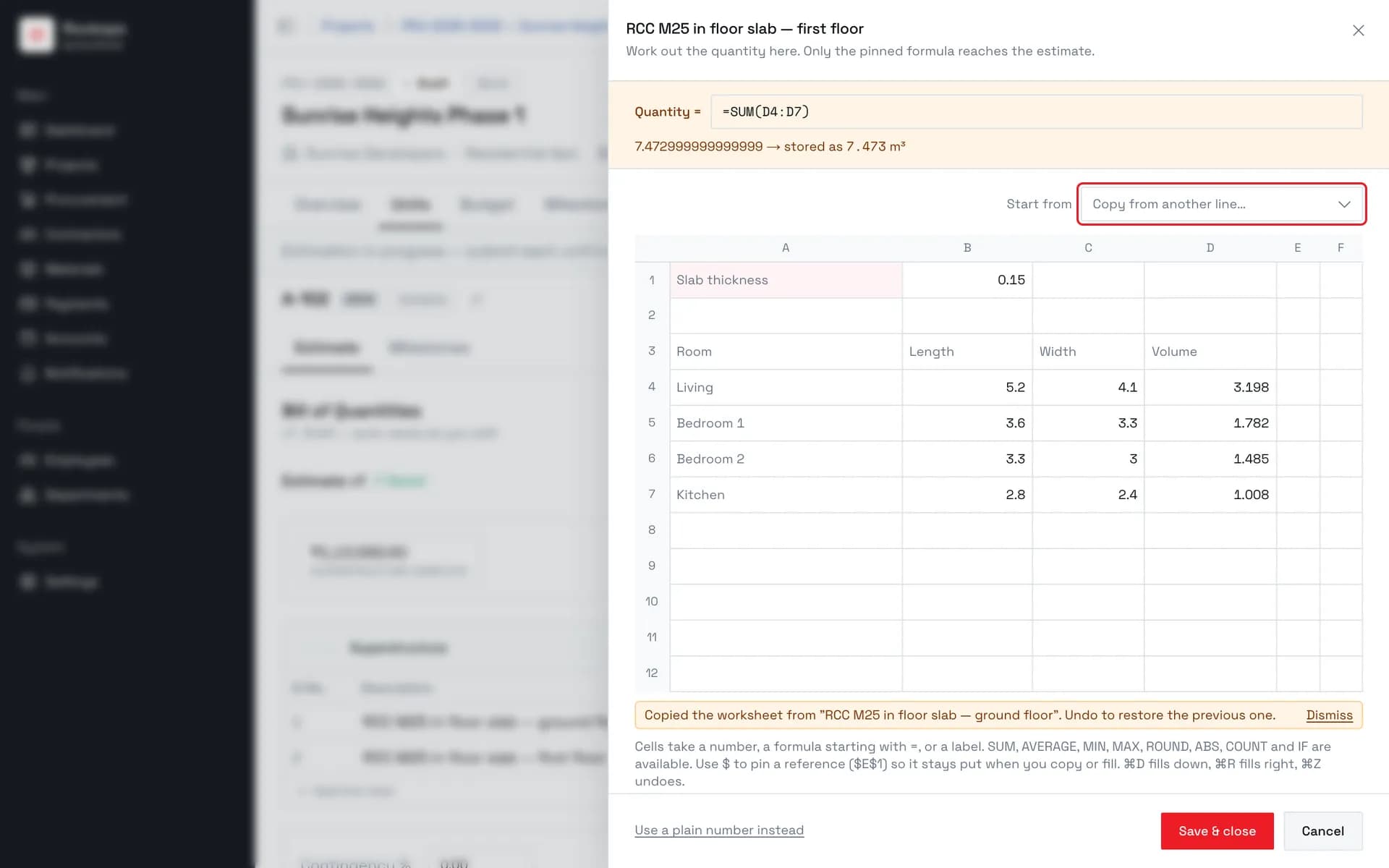Click column B header
1389x868 pixels.
tap(967, 248)
